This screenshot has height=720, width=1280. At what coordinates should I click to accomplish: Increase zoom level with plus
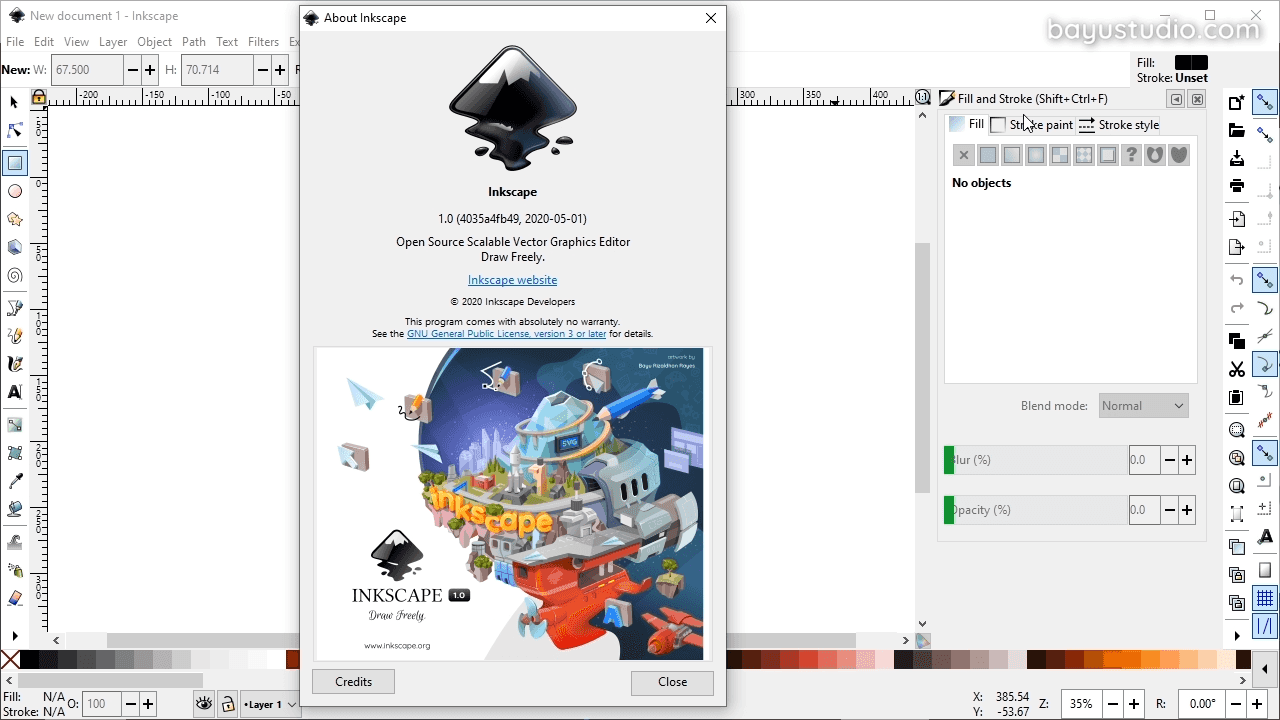tap(1134, 704)
